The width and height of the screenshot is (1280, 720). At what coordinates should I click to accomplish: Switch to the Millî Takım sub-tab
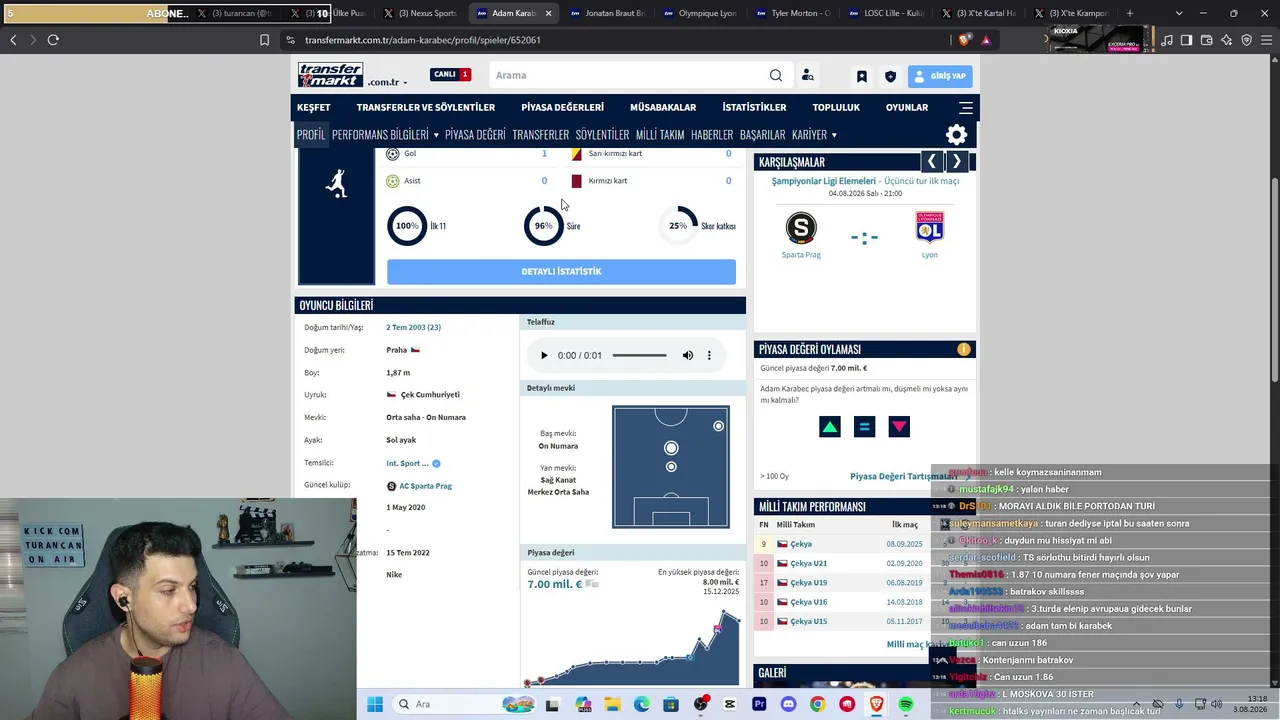pyautogui.click(x=660, y=135)
